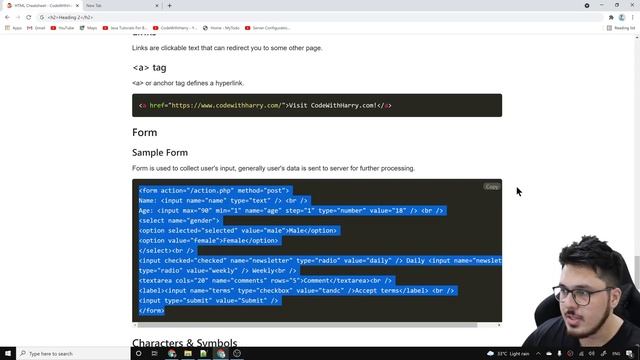
Task: Click Copy button on the form code block
Action: 492,187
